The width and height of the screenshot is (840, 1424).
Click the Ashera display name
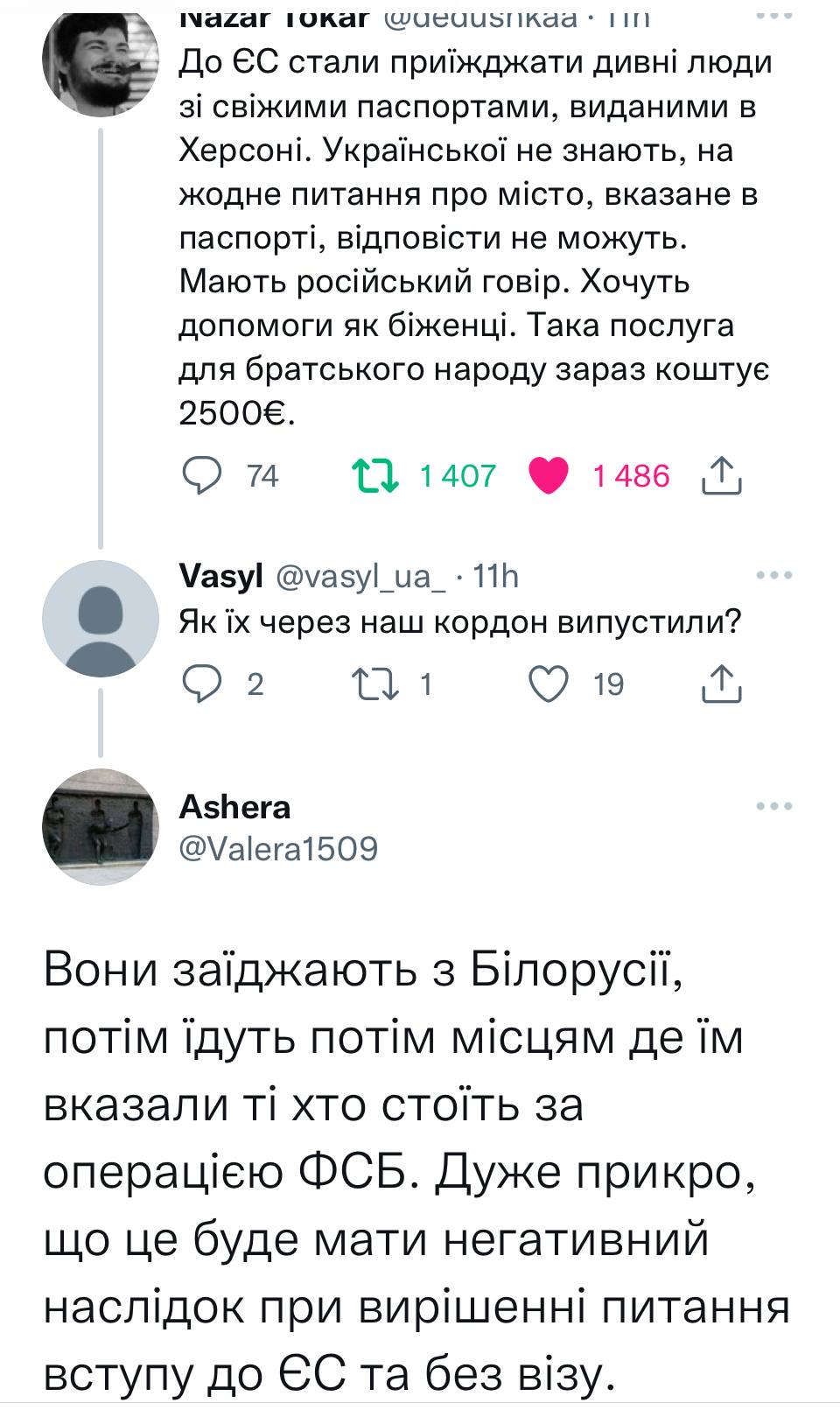pos(234,806)
